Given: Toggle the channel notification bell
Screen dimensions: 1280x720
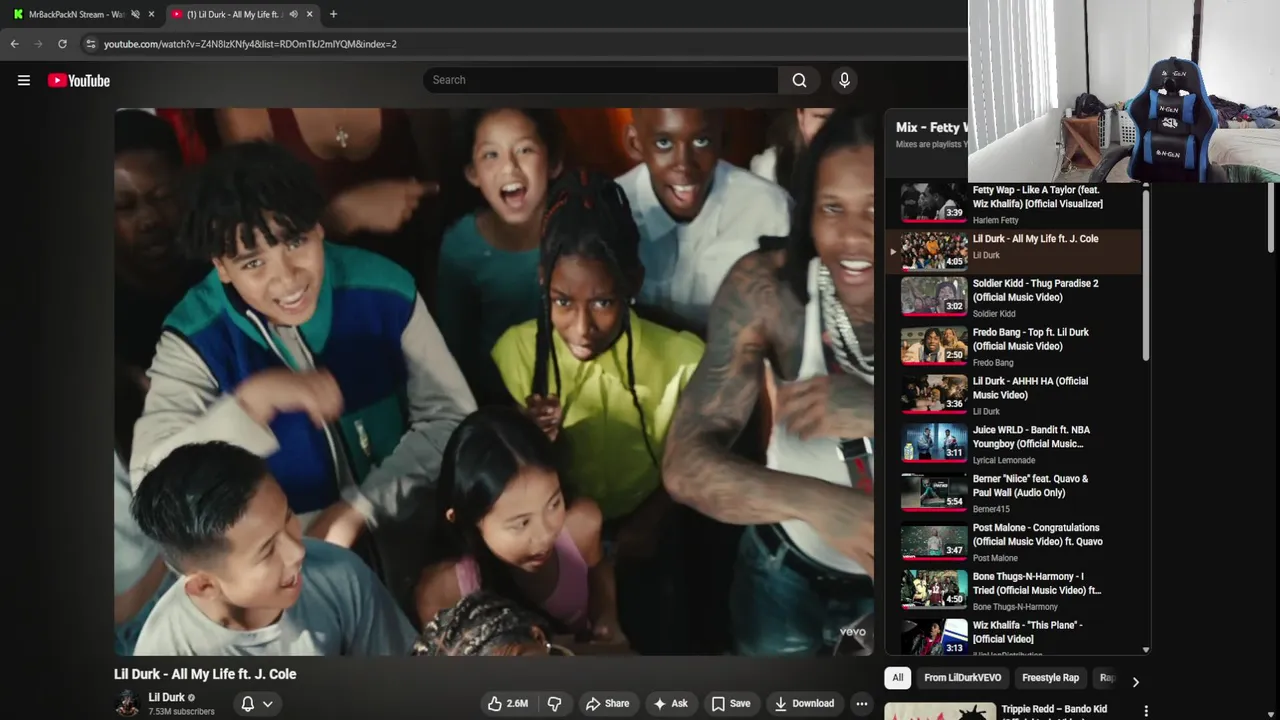Looking at the screenshot, I should (x=247, y=704).
